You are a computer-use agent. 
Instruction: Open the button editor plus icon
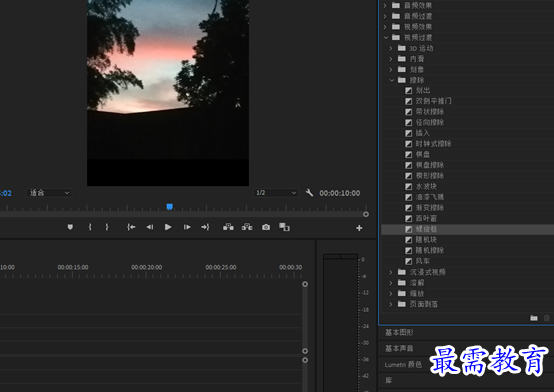[x=359, y=228]
